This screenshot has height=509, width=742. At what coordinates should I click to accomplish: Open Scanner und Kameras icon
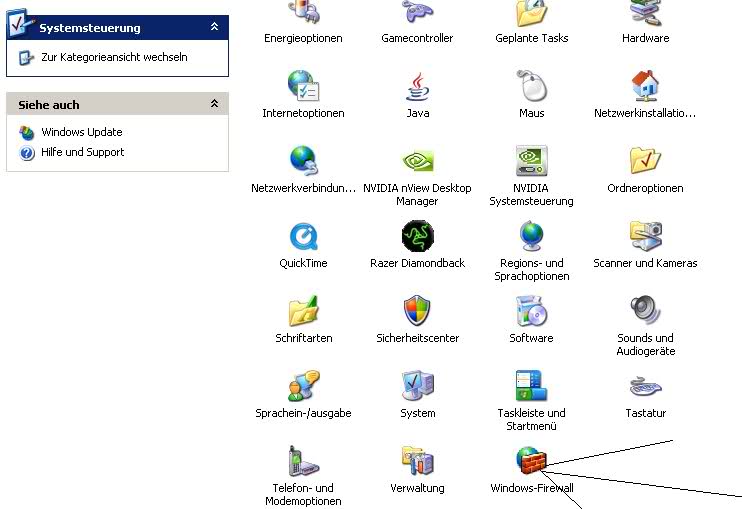point(645,236)
